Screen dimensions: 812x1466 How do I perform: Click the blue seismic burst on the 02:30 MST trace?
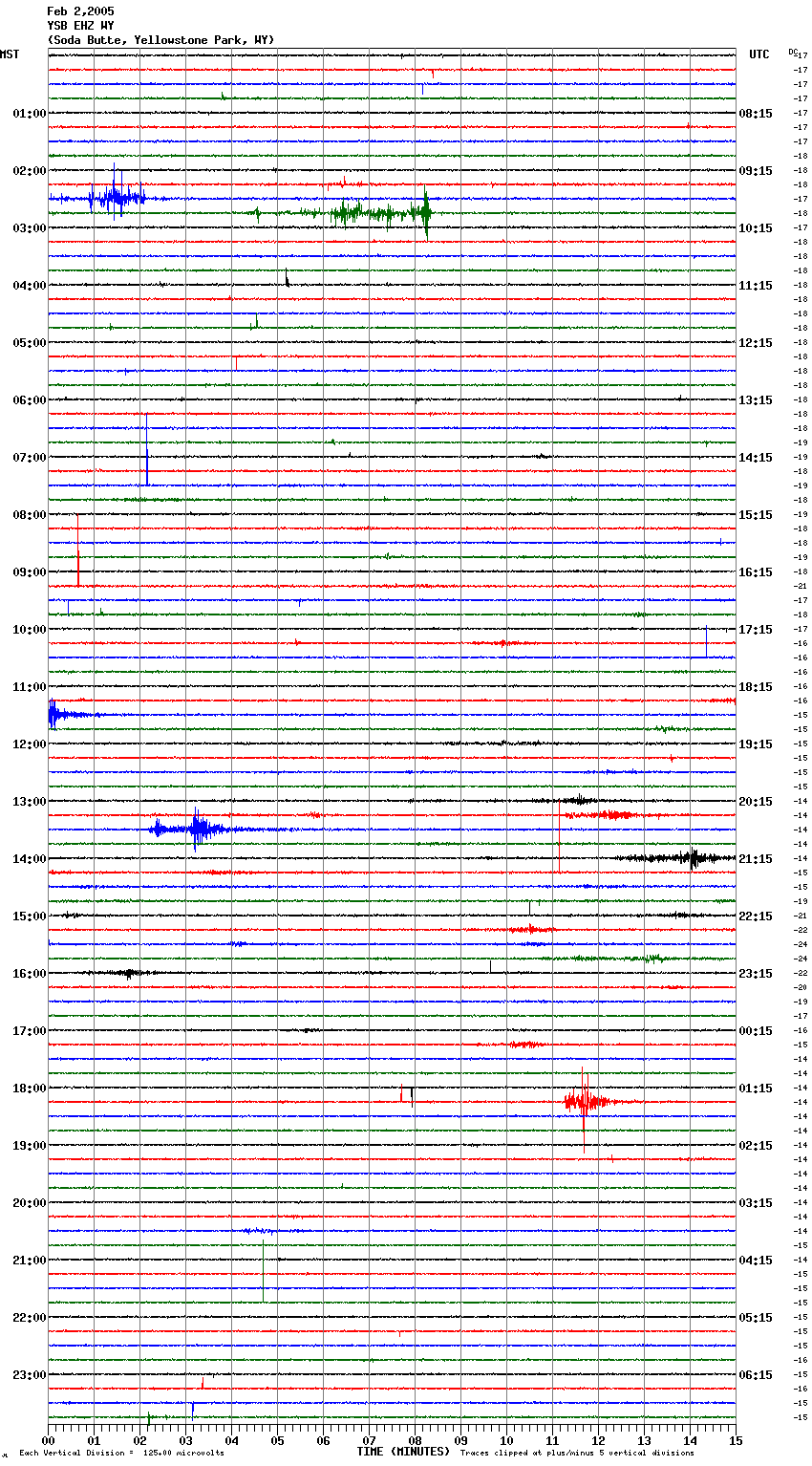(x=115, y=199)
